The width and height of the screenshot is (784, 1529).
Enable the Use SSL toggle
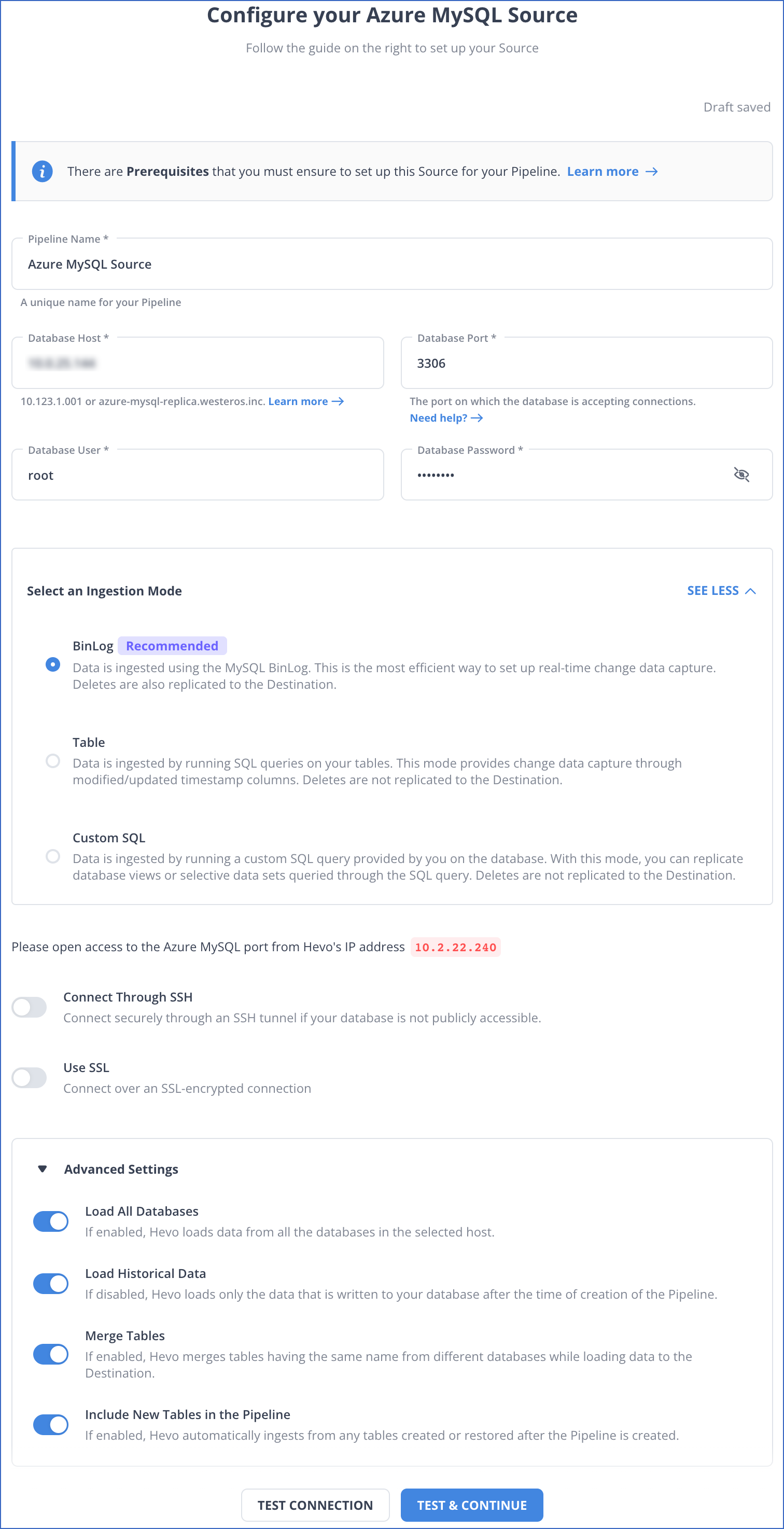coord(29,1078)
